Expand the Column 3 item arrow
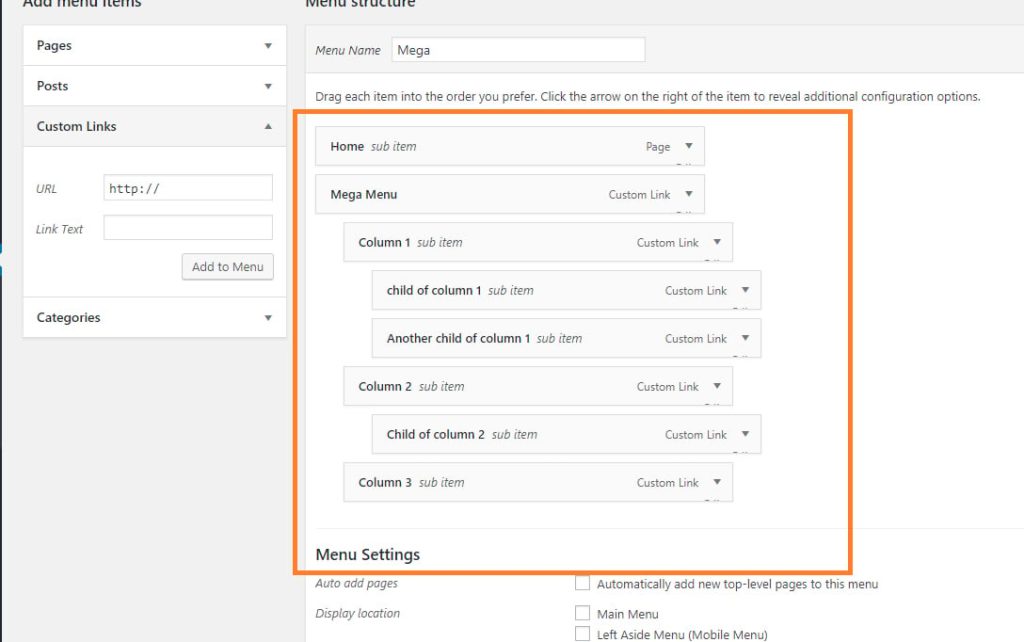The height and width of the screenshot is (642, 1024). click(717, 482)
